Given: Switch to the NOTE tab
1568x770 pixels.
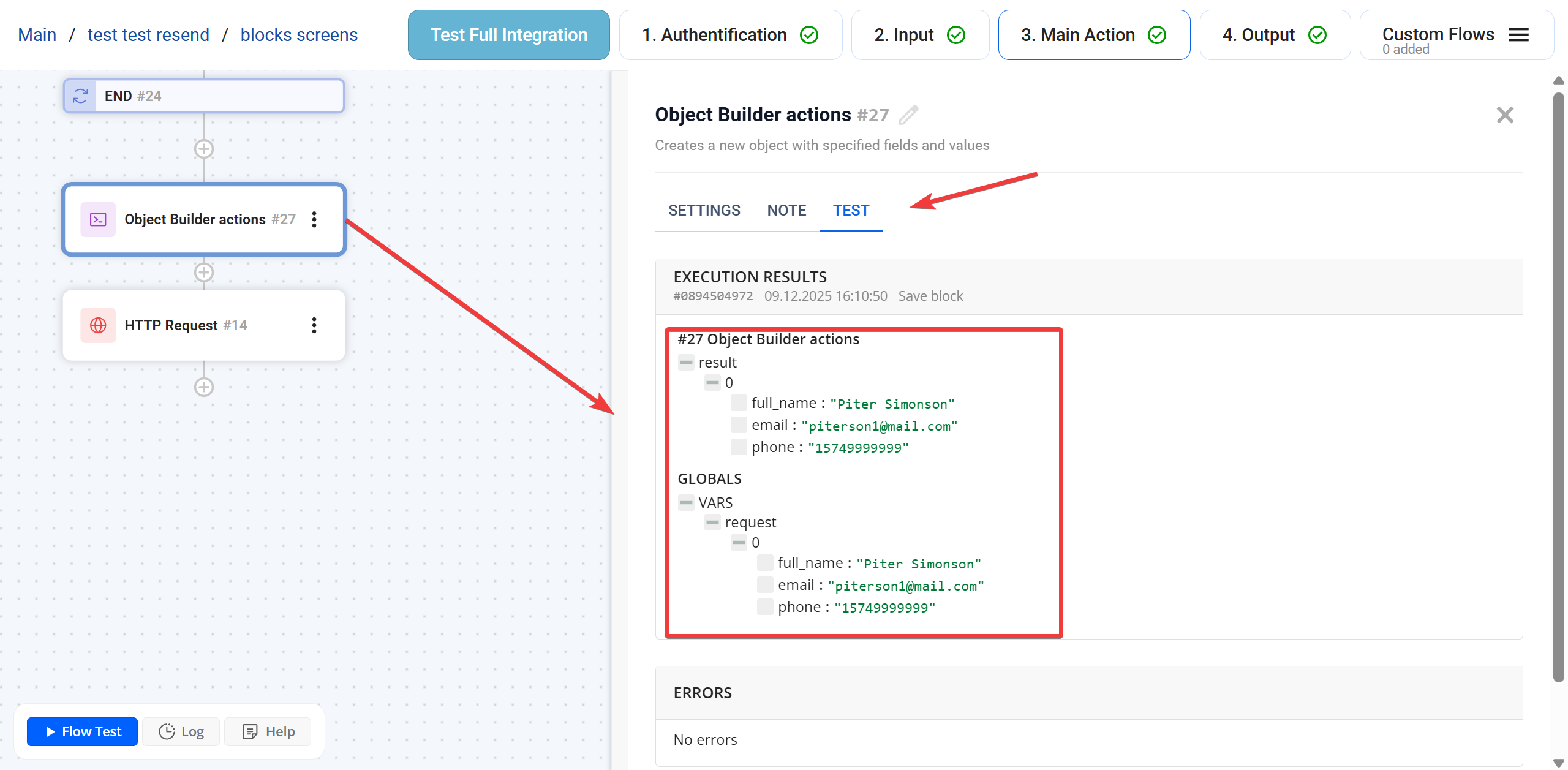Looking at the screenshot, I should point(786,210).
